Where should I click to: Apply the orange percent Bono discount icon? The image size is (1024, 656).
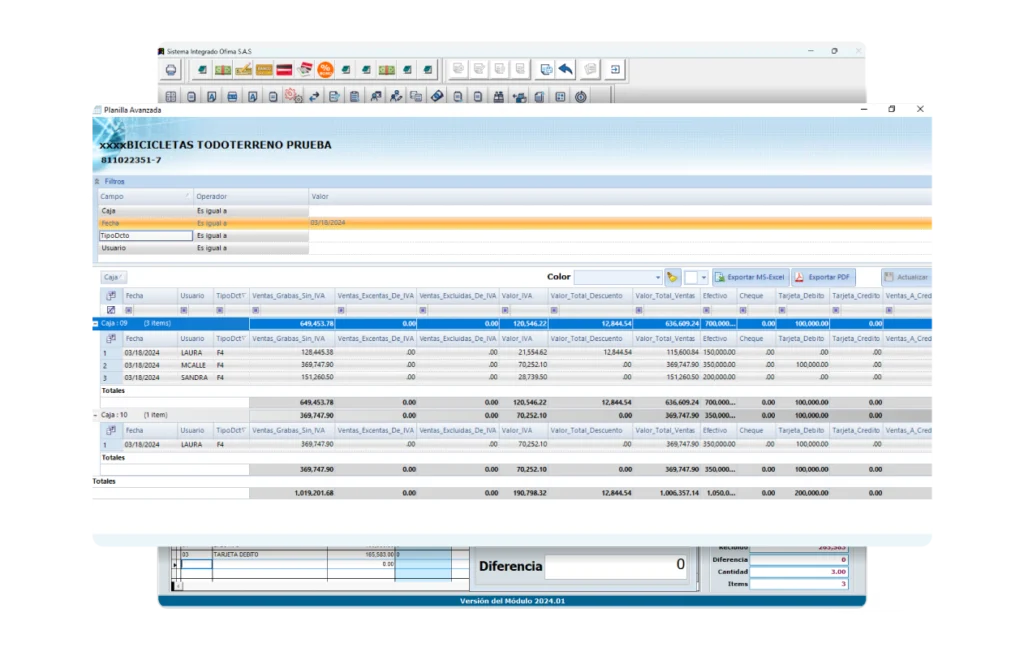click(325, 70)
